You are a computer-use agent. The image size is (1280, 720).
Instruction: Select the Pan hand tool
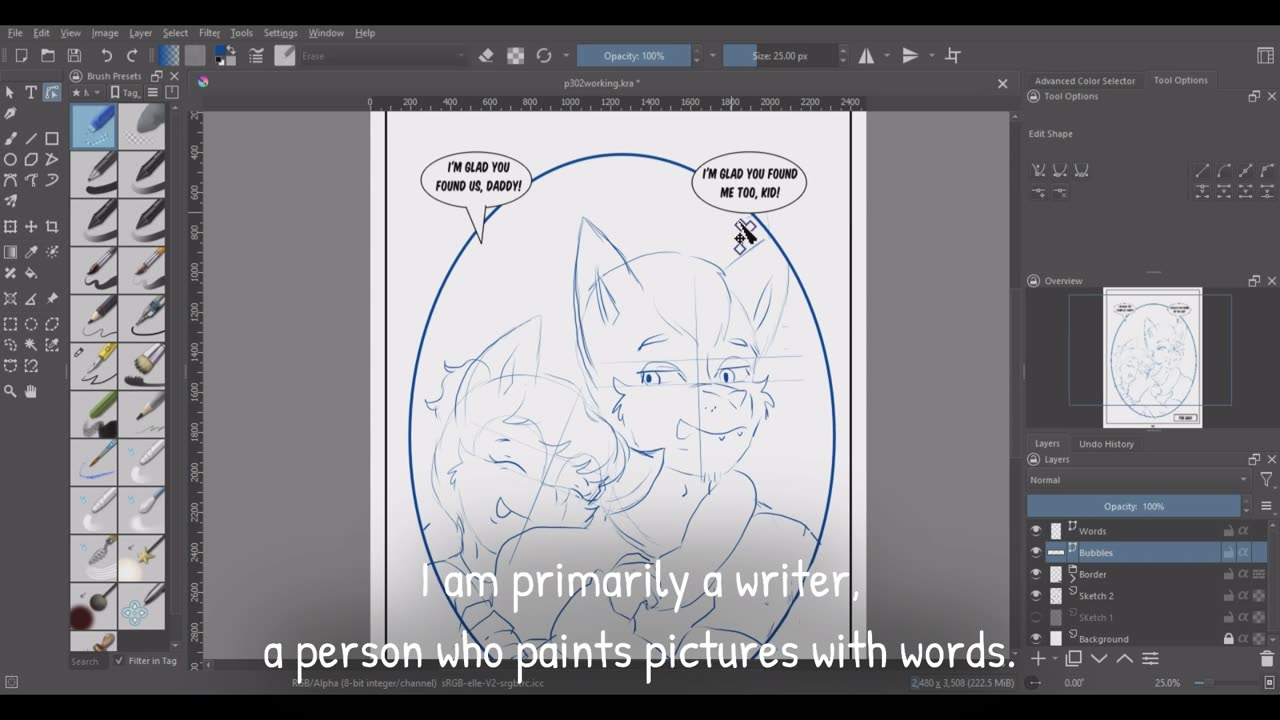(x=31, y=392)
